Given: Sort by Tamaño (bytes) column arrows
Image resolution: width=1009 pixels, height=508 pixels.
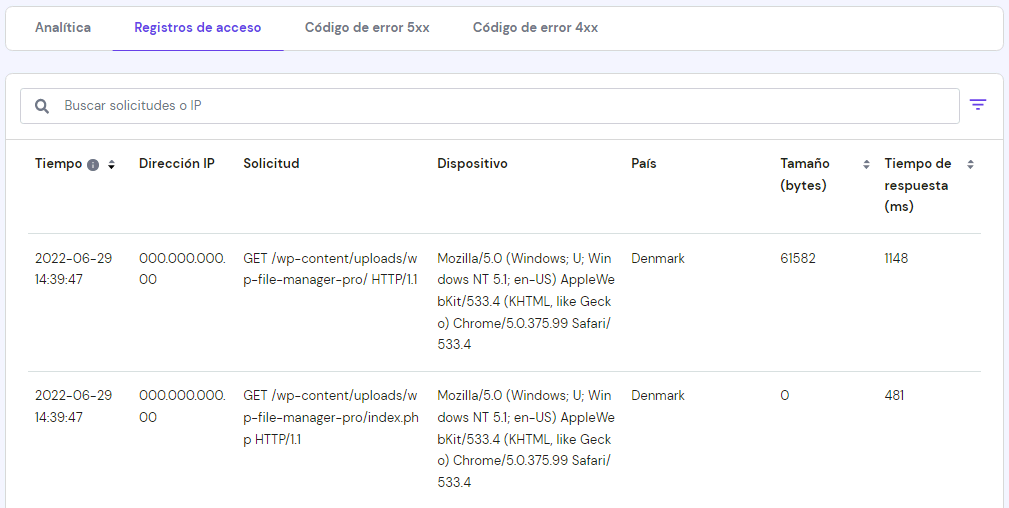Looking at the screenshot, I should pos(866,164).
